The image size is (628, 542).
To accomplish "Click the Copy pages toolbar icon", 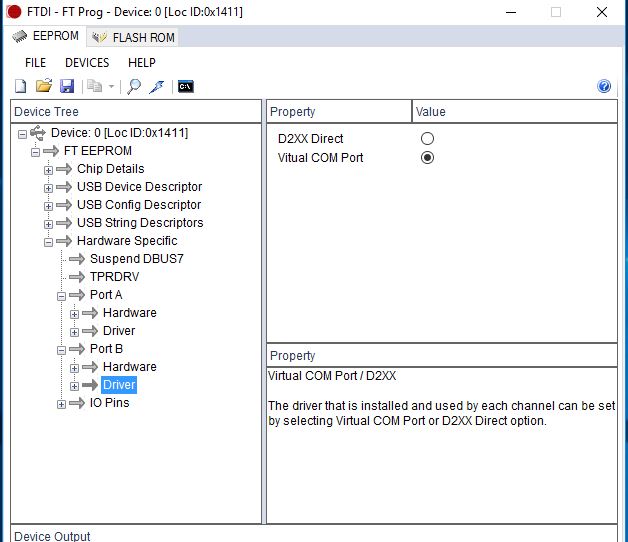I will (x=95, y=86).
